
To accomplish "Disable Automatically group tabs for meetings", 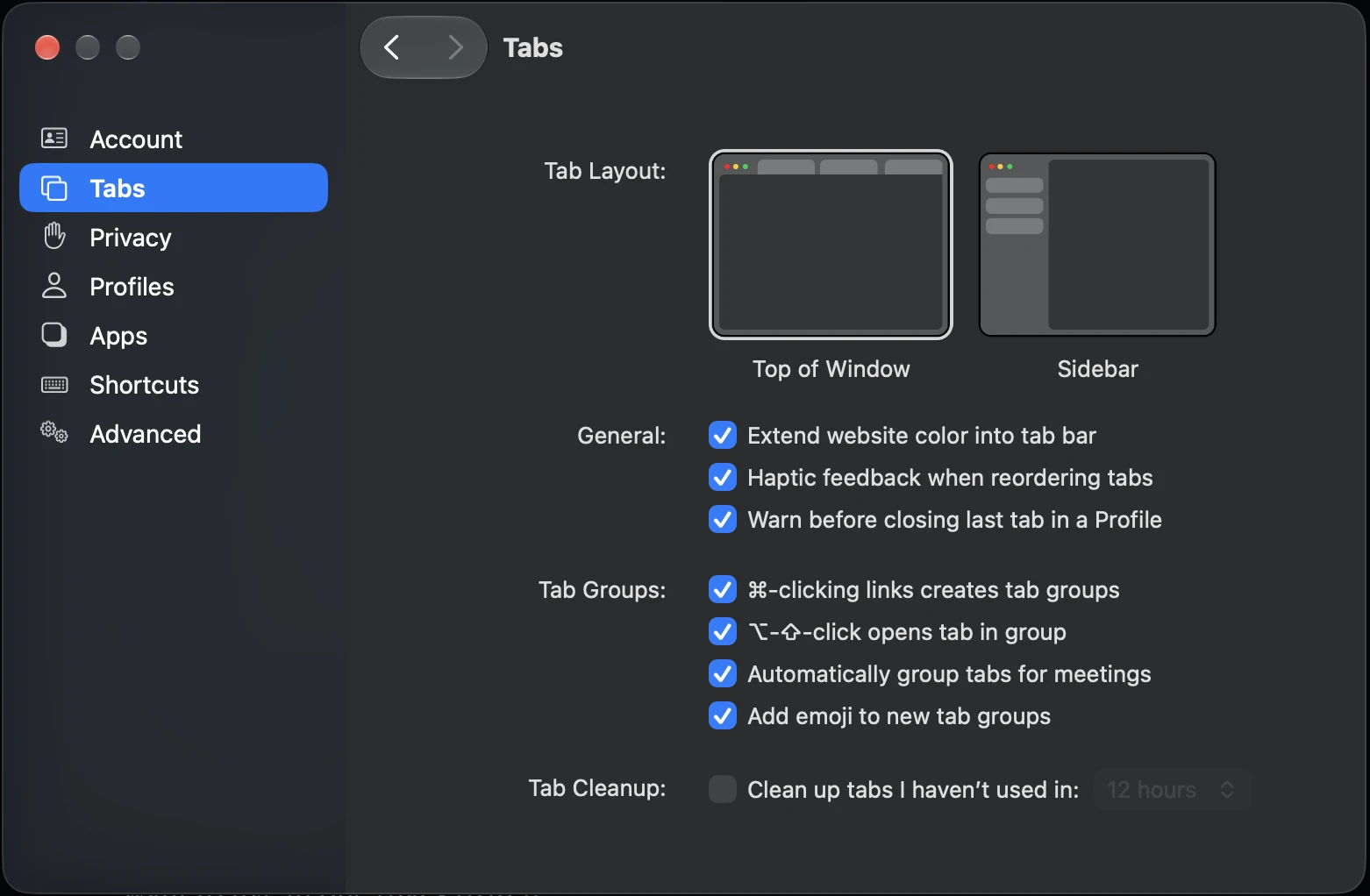I will click(723, 673).
